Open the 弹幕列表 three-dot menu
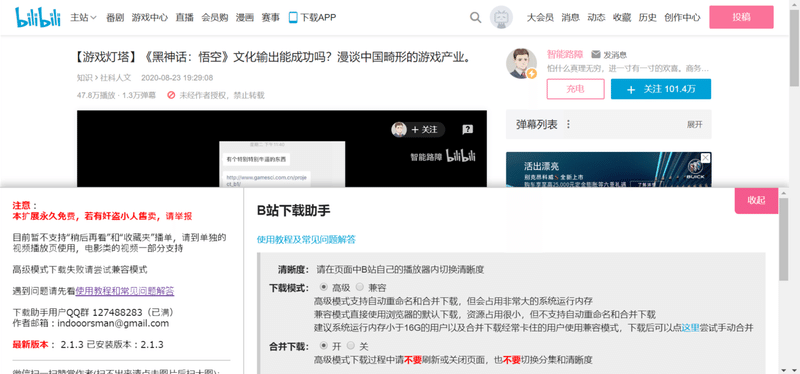Viewport: 800px width, 374px height. 568,124
